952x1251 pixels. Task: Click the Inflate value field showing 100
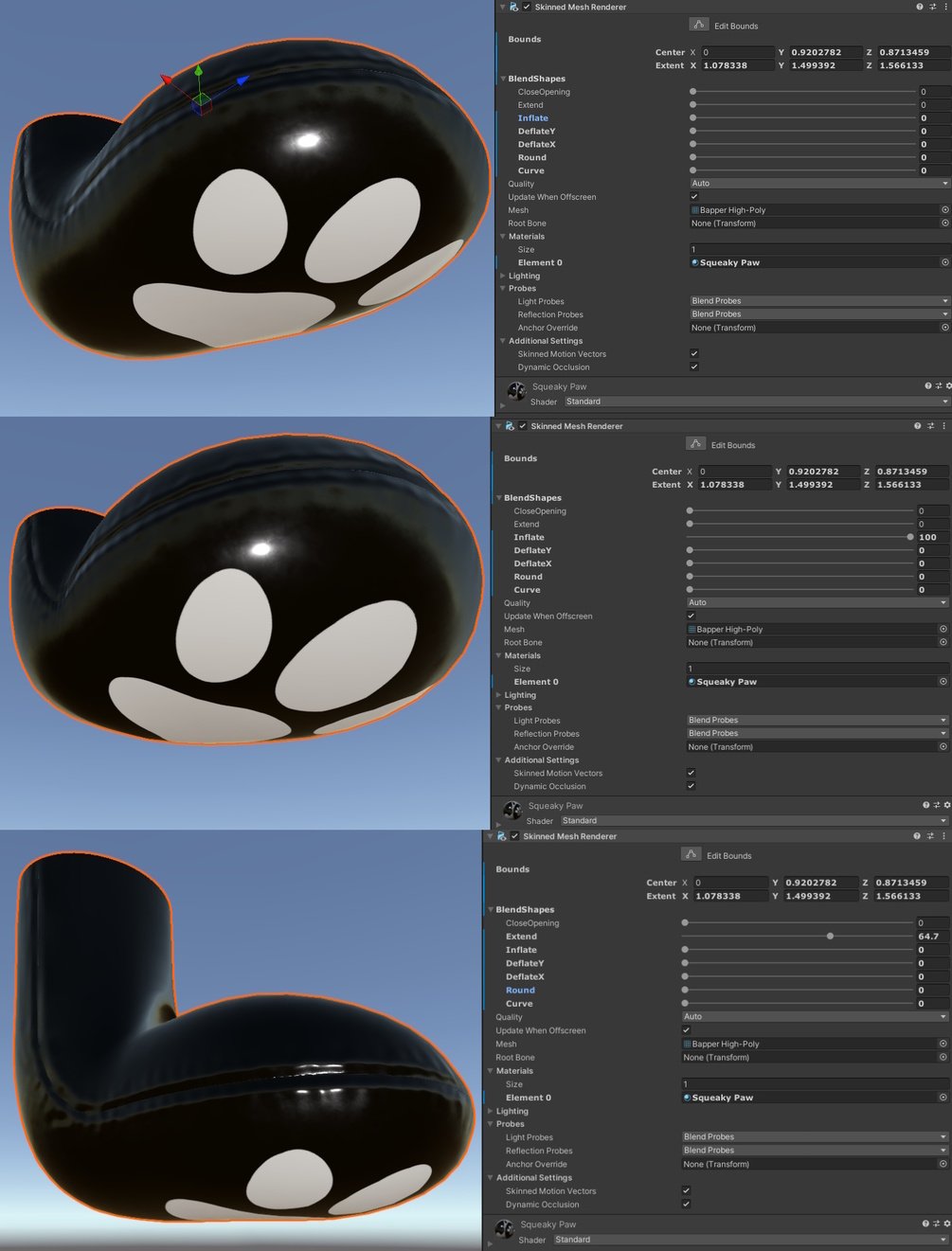(931, 538)
